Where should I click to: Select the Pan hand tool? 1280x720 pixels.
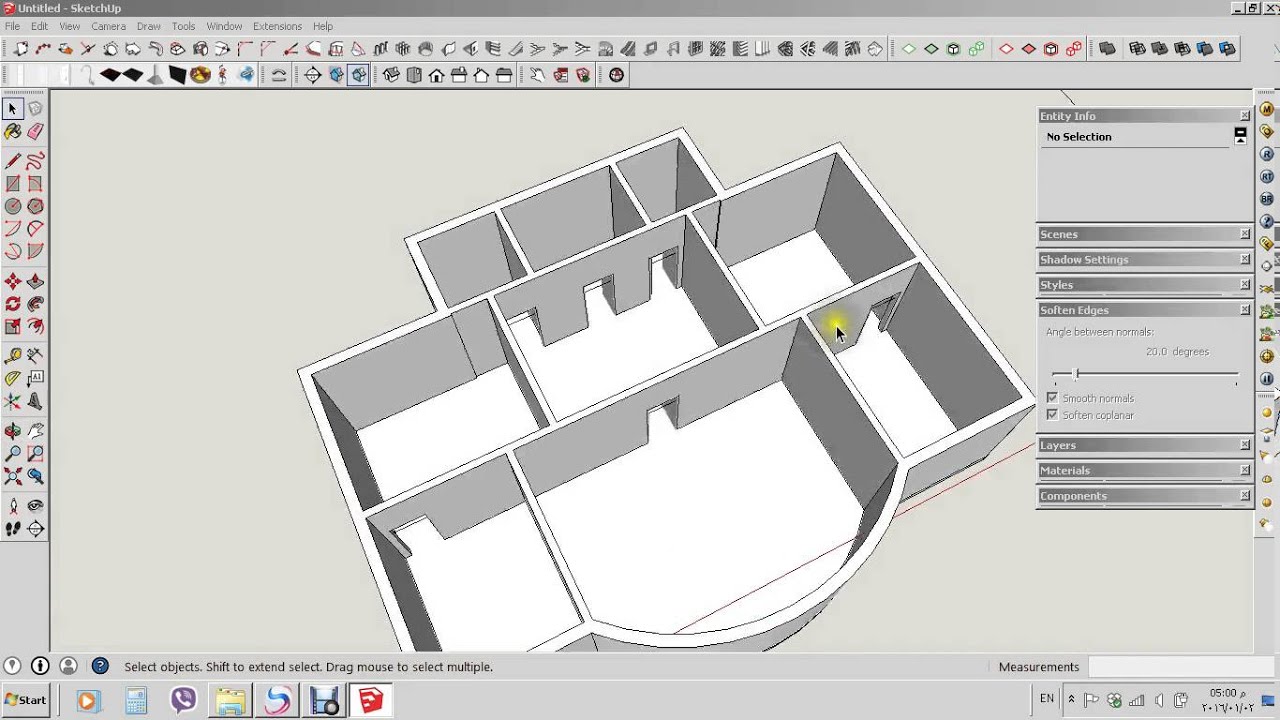pyautogui.click(x=35, y=431)
